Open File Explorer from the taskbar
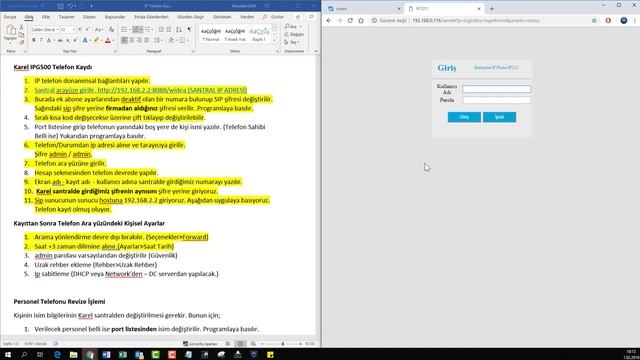640x360 pixels. point(73,355)
